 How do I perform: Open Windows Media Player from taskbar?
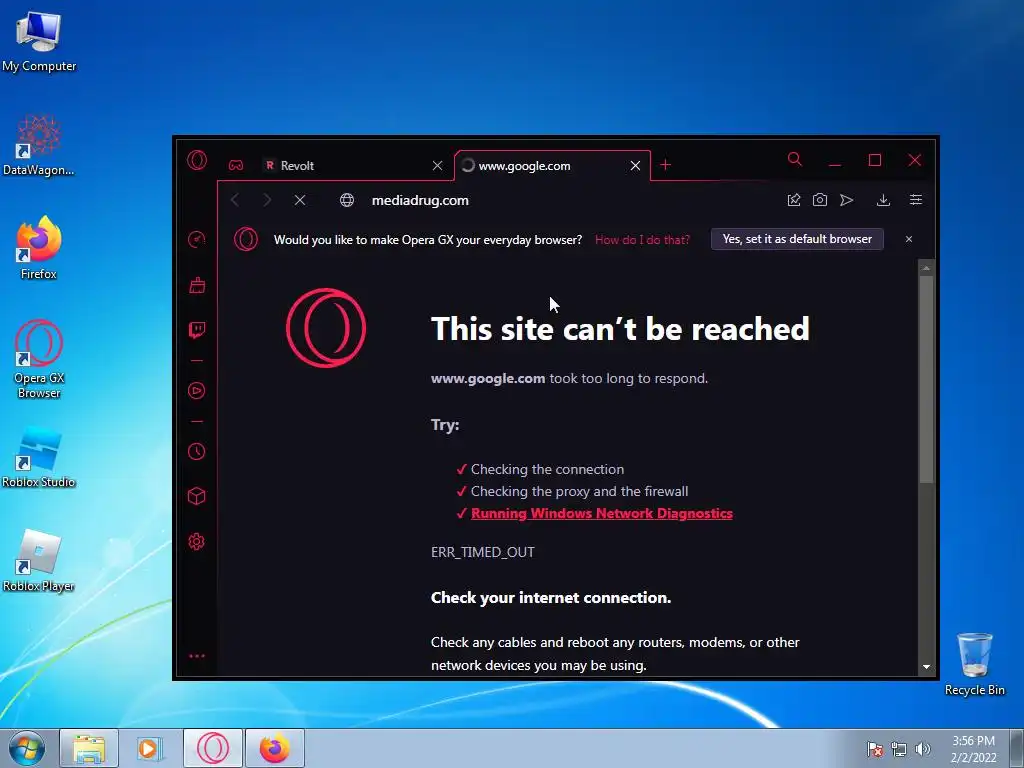[x=150, y=748]
